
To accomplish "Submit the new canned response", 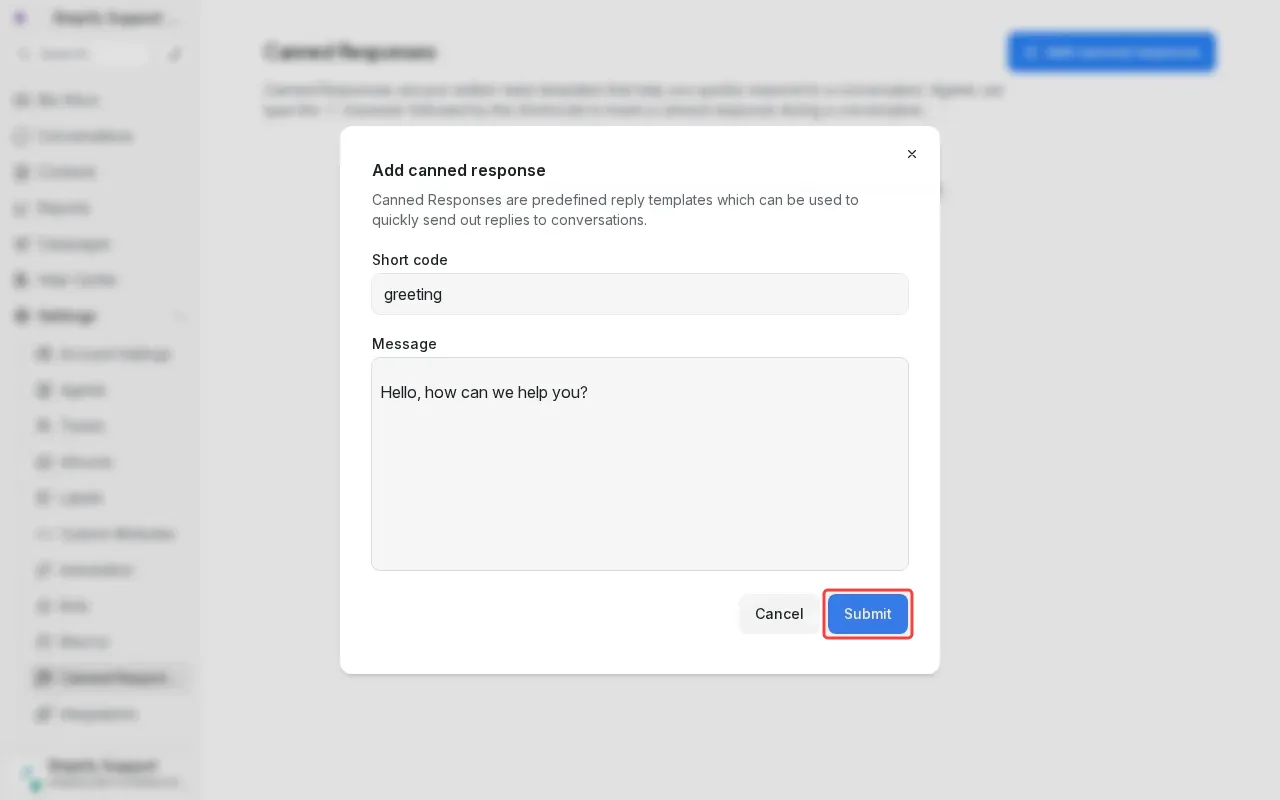I will 867,614.
